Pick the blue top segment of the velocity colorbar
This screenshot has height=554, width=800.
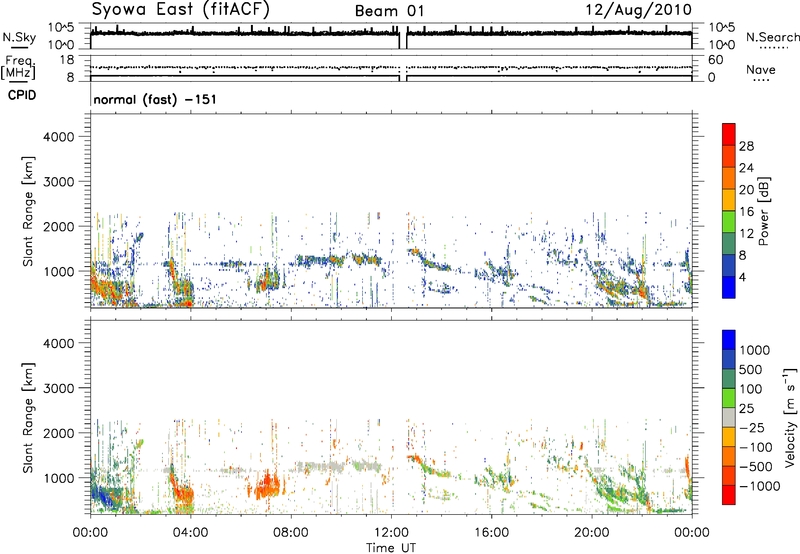point(729,340)
